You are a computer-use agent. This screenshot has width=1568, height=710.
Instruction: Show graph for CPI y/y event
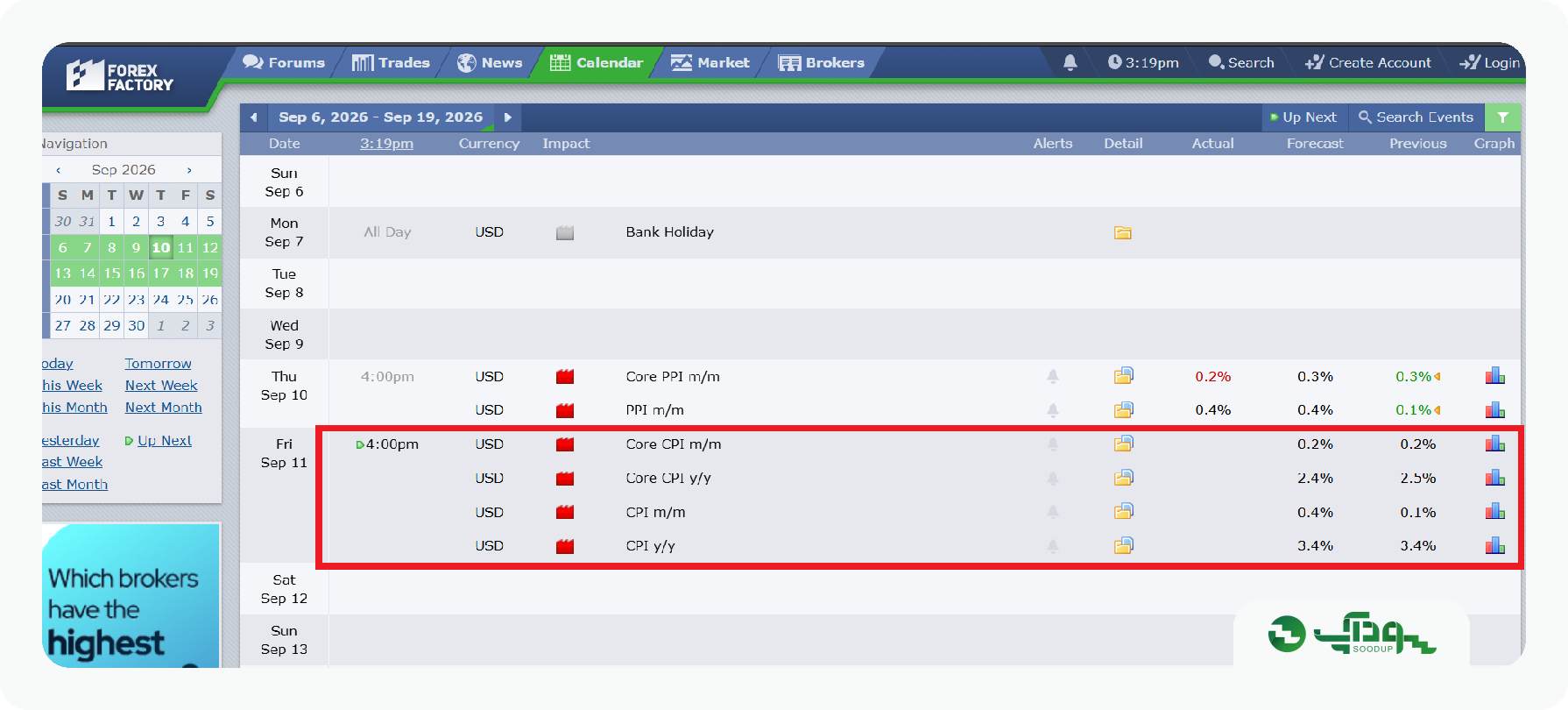1494,545
